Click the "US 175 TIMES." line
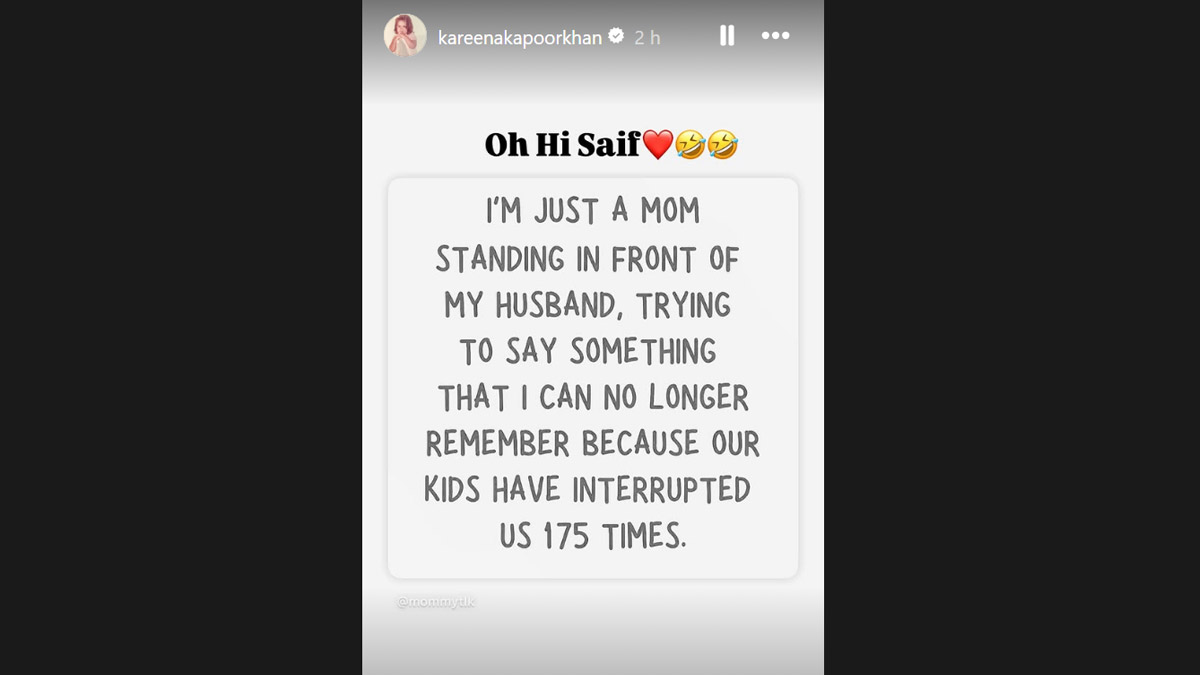1200x675 pixels. [593, 537]
